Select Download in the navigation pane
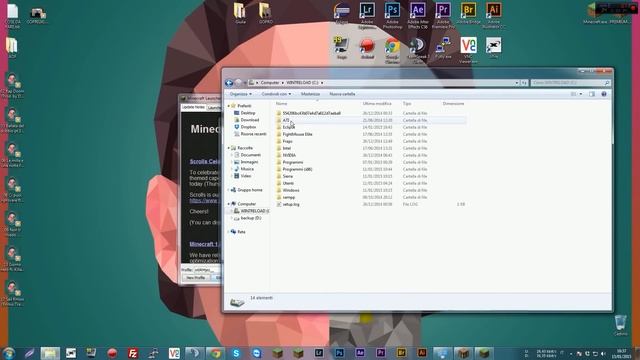Image resolution: width=640 pixels, height=360 pixels. coord(250,120)
